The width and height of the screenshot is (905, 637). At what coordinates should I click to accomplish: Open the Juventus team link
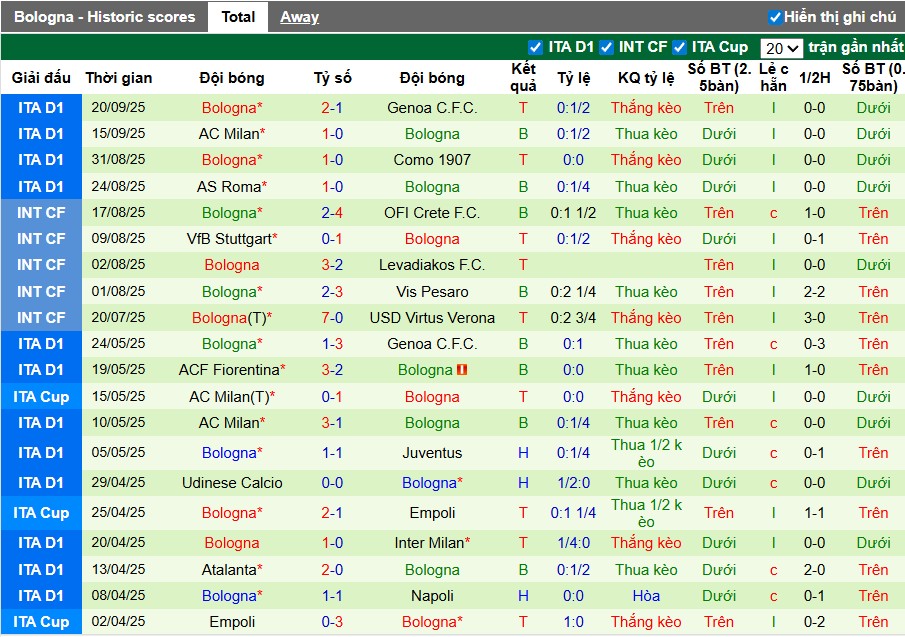432,453
